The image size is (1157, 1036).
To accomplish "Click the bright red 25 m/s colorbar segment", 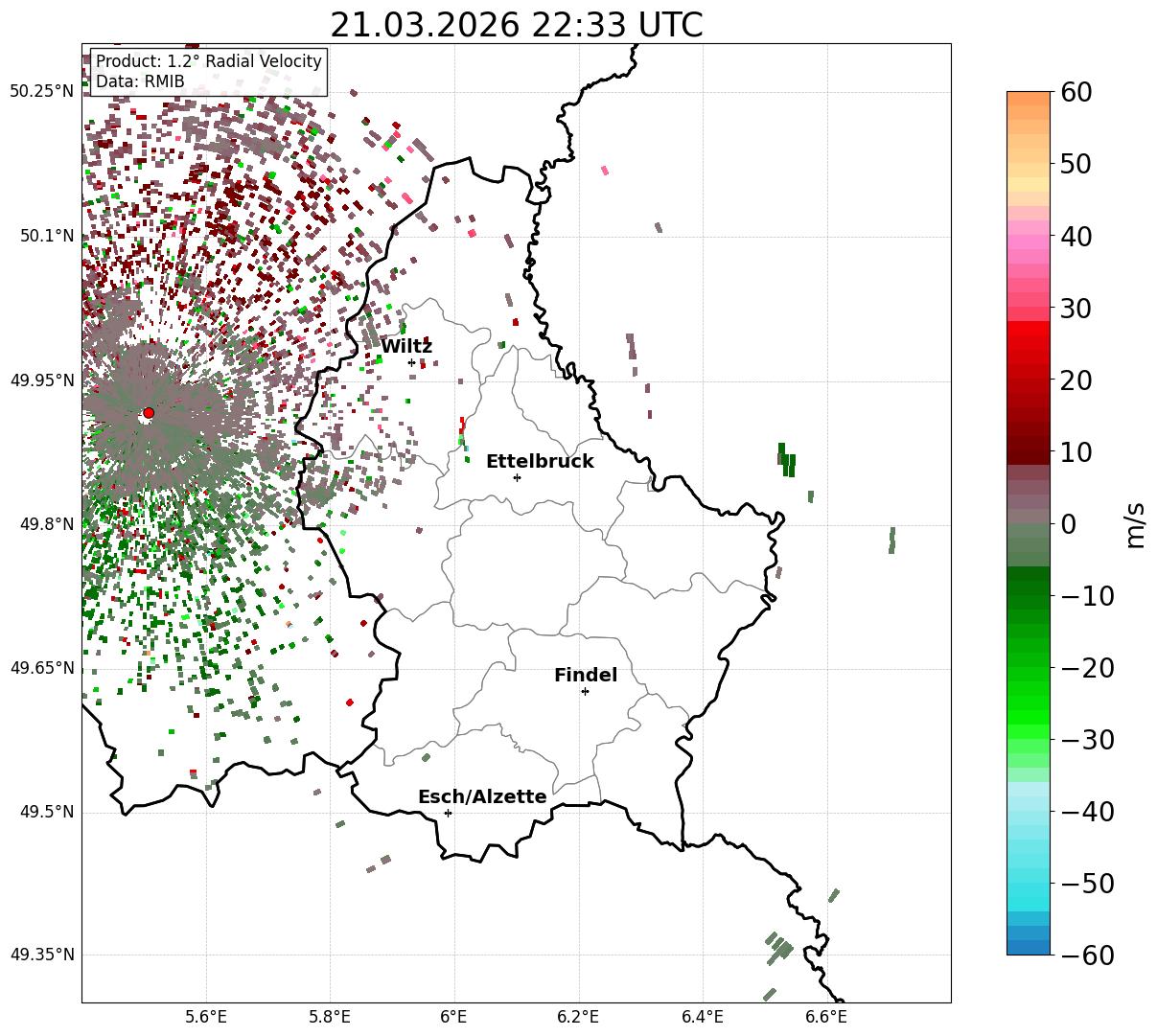I will (1029, 343).
